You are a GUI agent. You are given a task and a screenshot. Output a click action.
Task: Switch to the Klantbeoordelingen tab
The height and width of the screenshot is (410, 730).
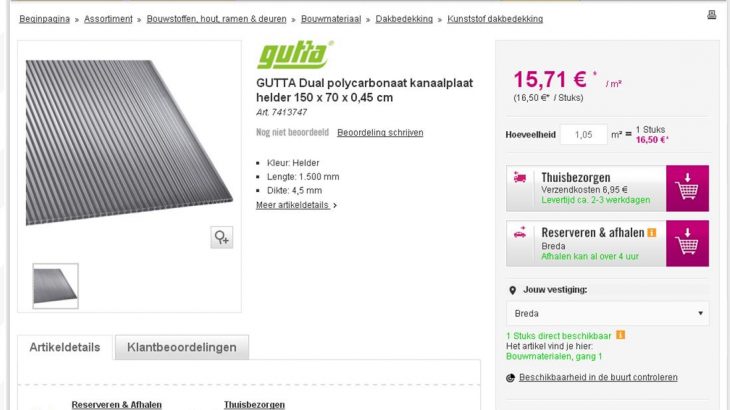(x=182, y=347)
